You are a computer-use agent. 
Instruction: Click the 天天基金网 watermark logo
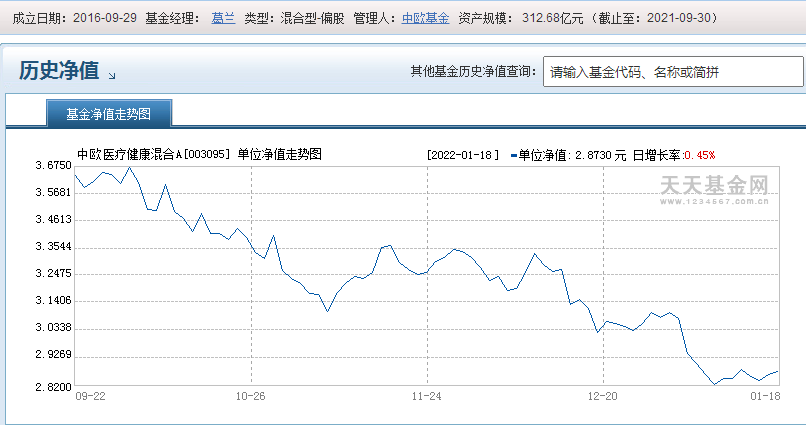click(x=716, y=187)
